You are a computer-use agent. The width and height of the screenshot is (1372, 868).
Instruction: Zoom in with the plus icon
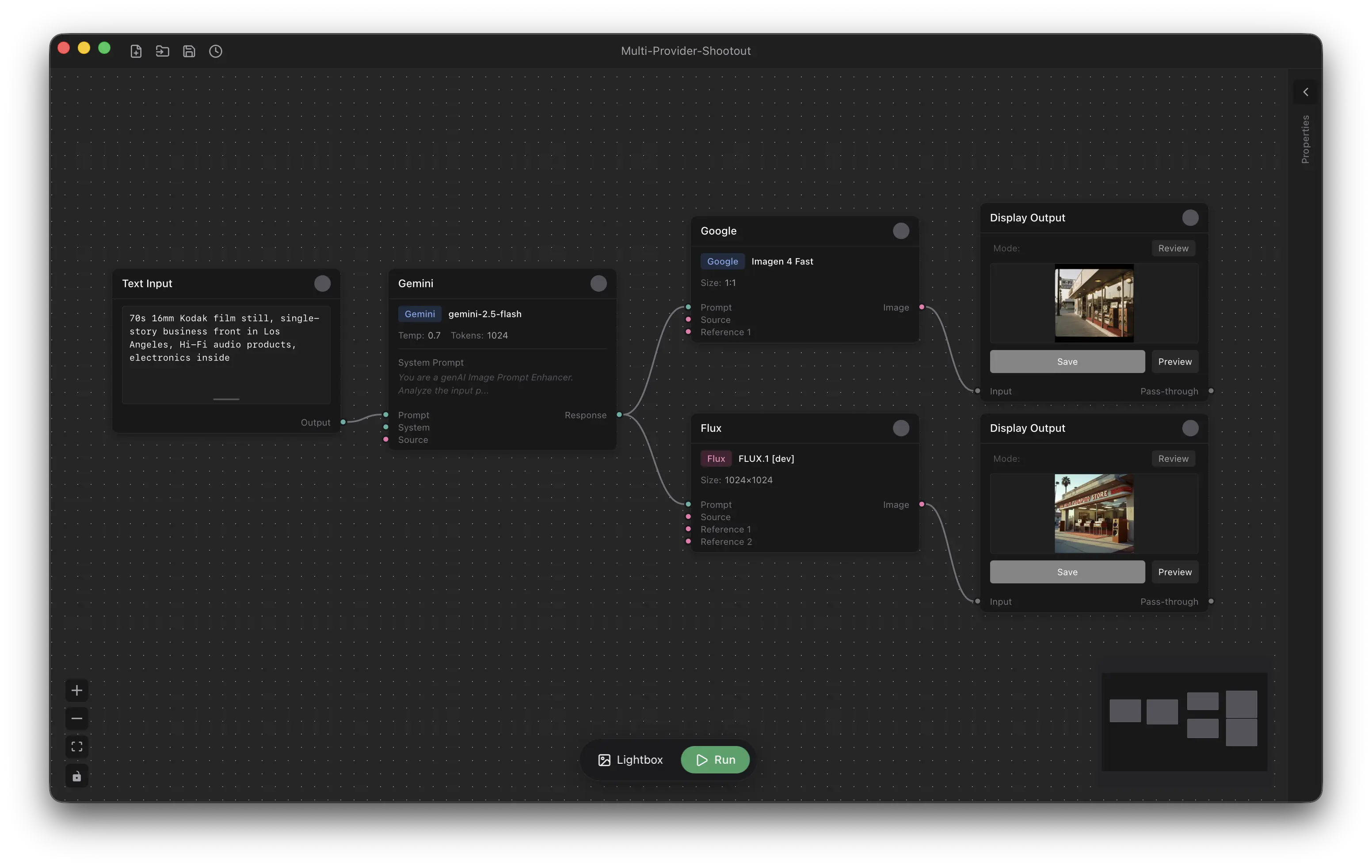[x=77, y=691]
